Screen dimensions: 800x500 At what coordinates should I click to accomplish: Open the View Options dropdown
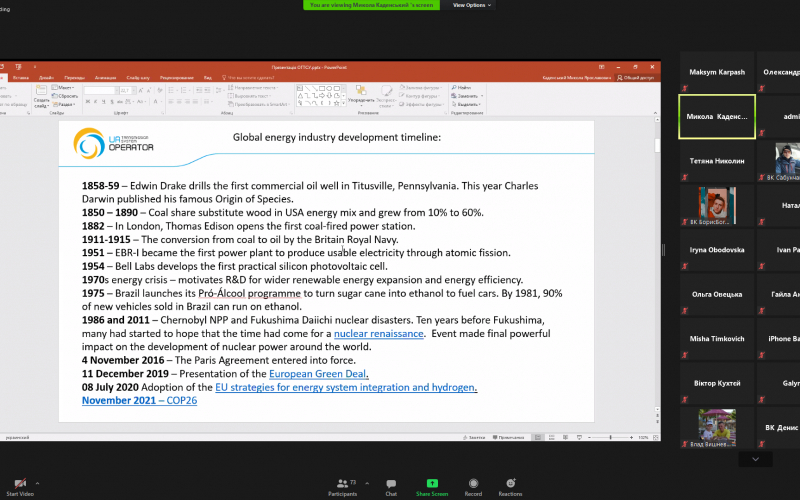(x=472, y=5)
